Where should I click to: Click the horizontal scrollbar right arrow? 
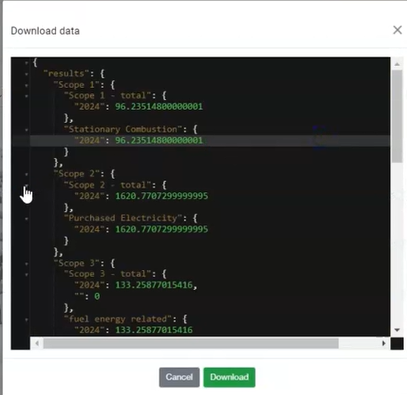(x=384, y=343)
